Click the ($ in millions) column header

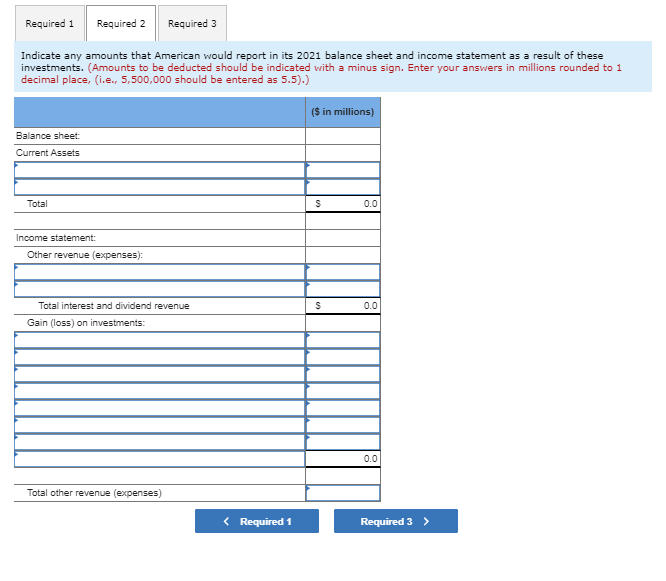click(343, 112)
